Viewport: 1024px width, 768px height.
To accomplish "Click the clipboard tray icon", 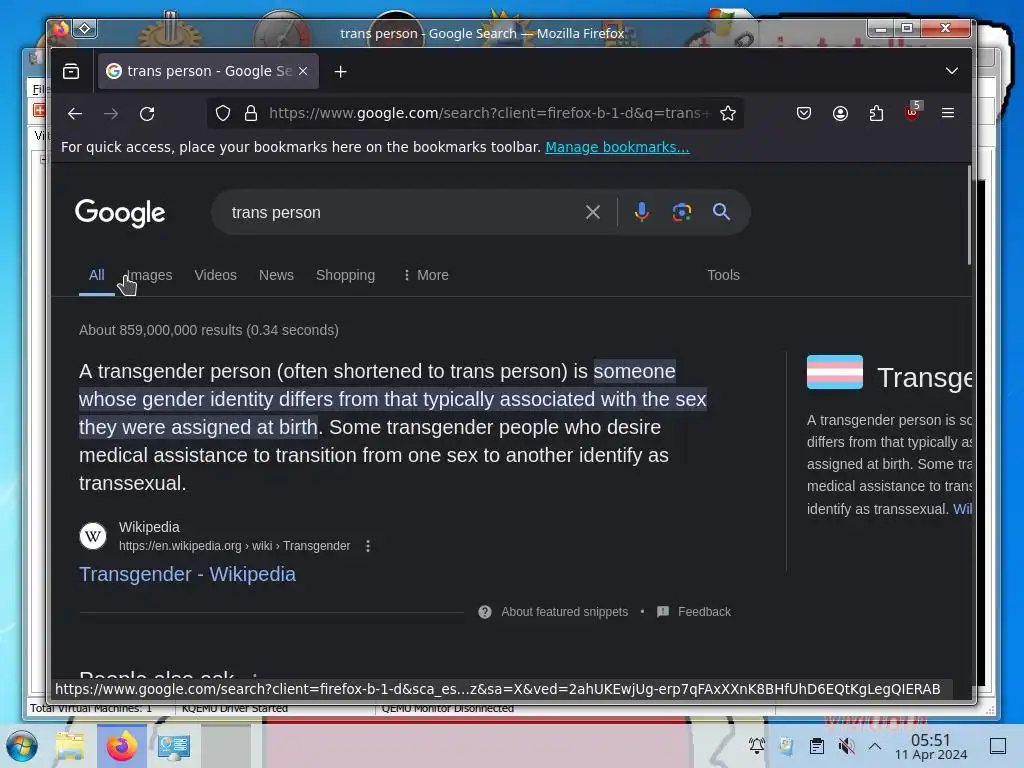I will coord(817,746).
